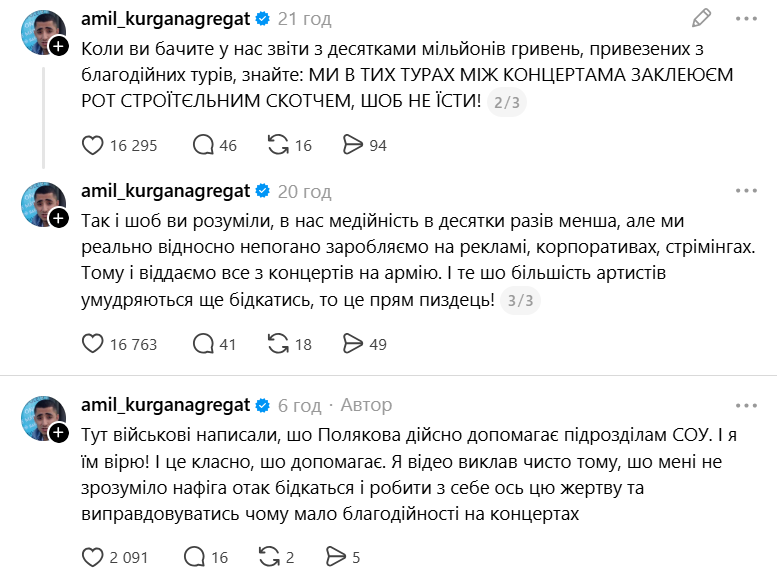The image size is (777, 578).
Task: Click the avatar on the Автор reply
Action: point(44,418)
